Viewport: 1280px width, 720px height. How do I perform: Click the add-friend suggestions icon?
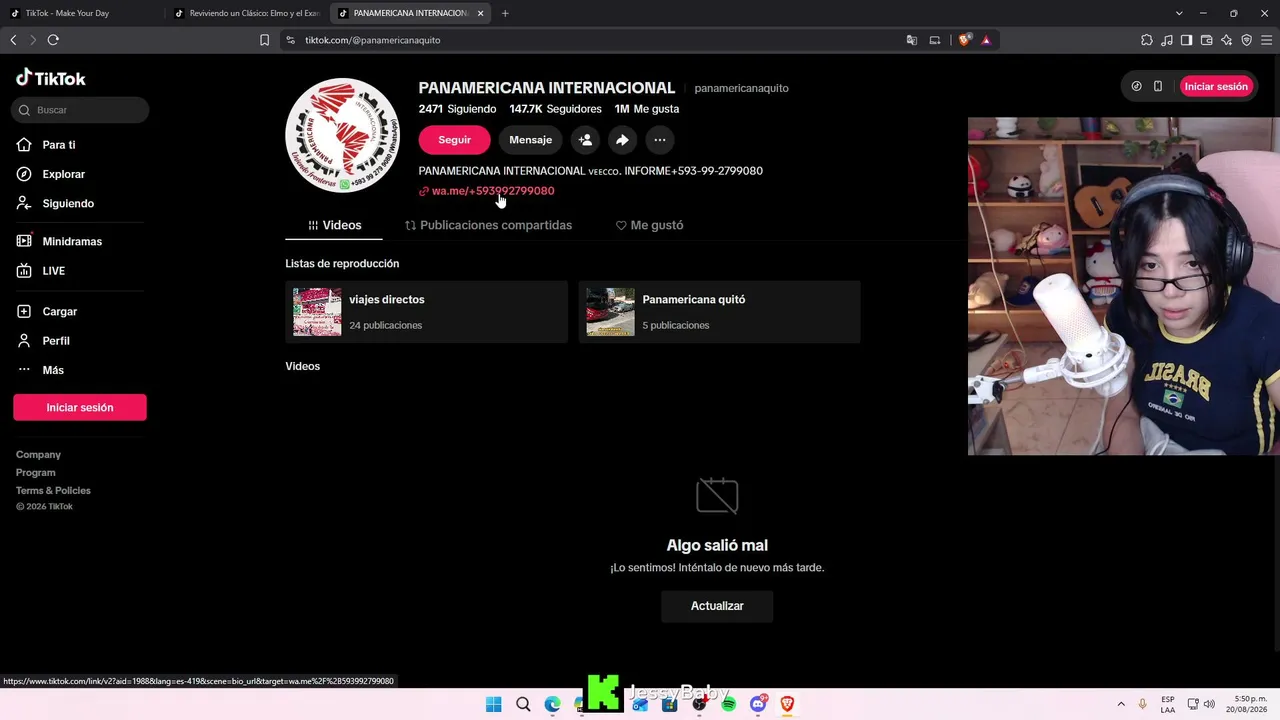pyautogui.click(x=585, y=140)
